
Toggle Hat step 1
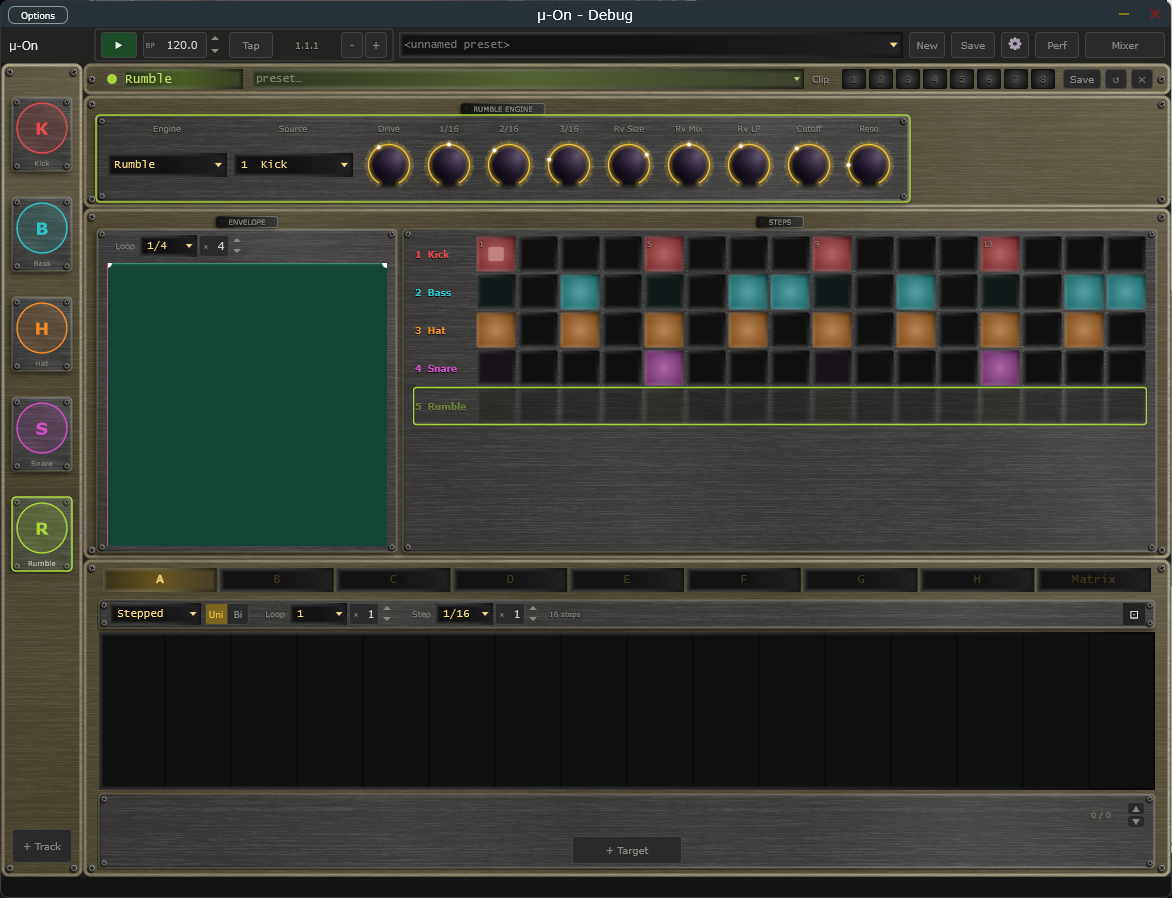[x=496, y=330]
